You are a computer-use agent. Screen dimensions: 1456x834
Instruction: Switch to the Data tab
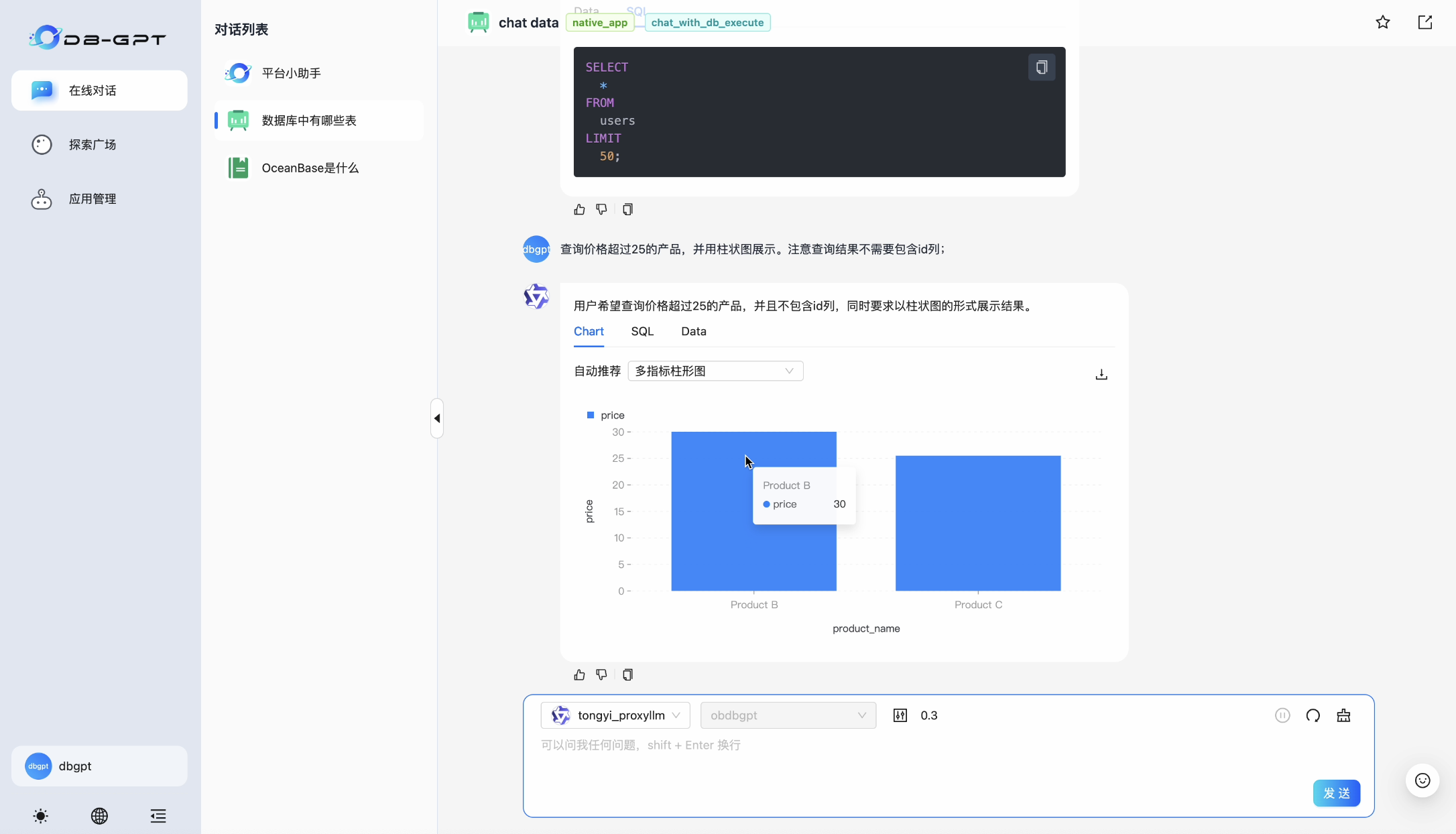click(x=693, y=331)
